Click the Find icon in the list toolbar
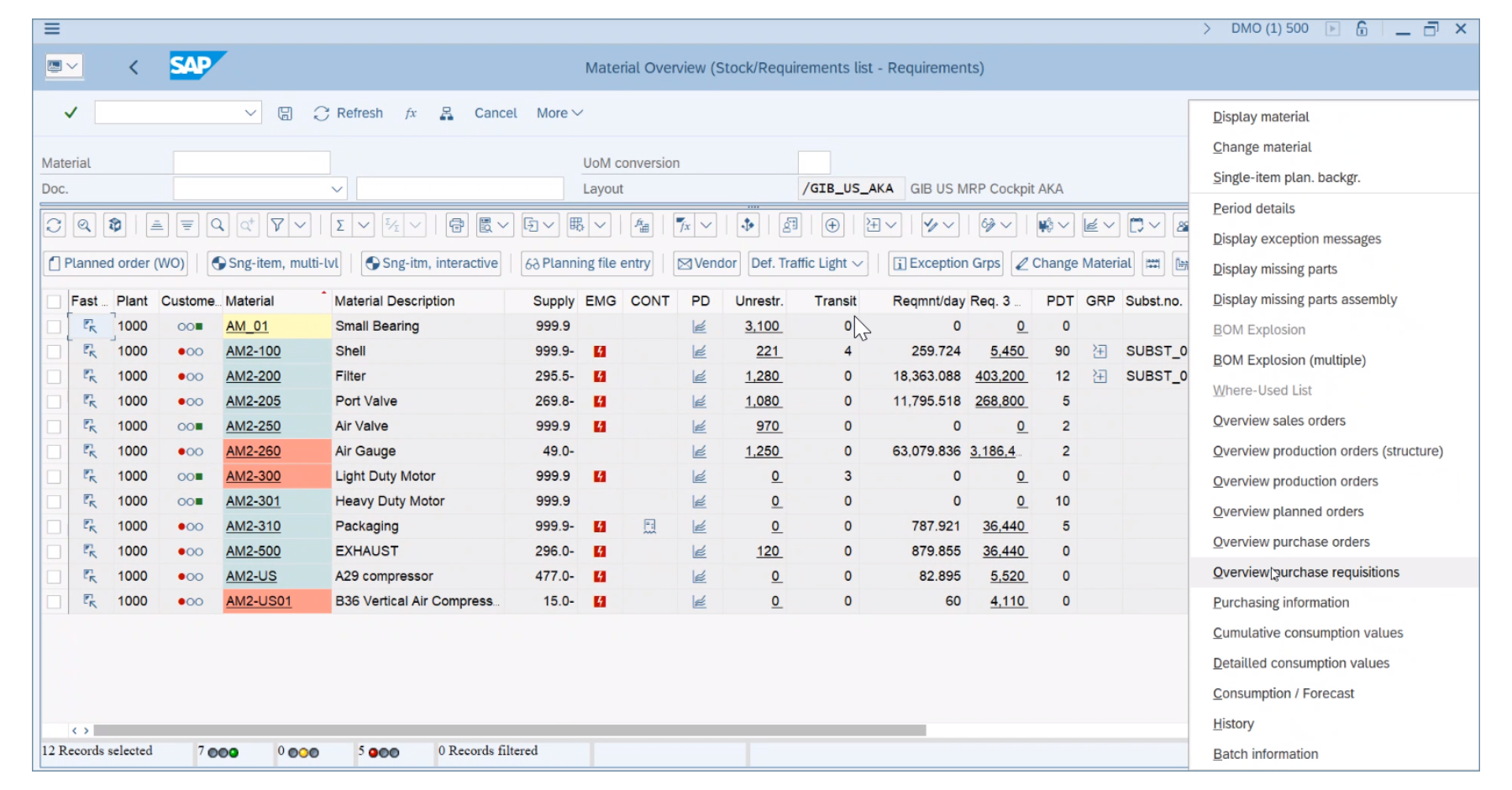This screenshot has height=790, width=1512. click(218, 225)
